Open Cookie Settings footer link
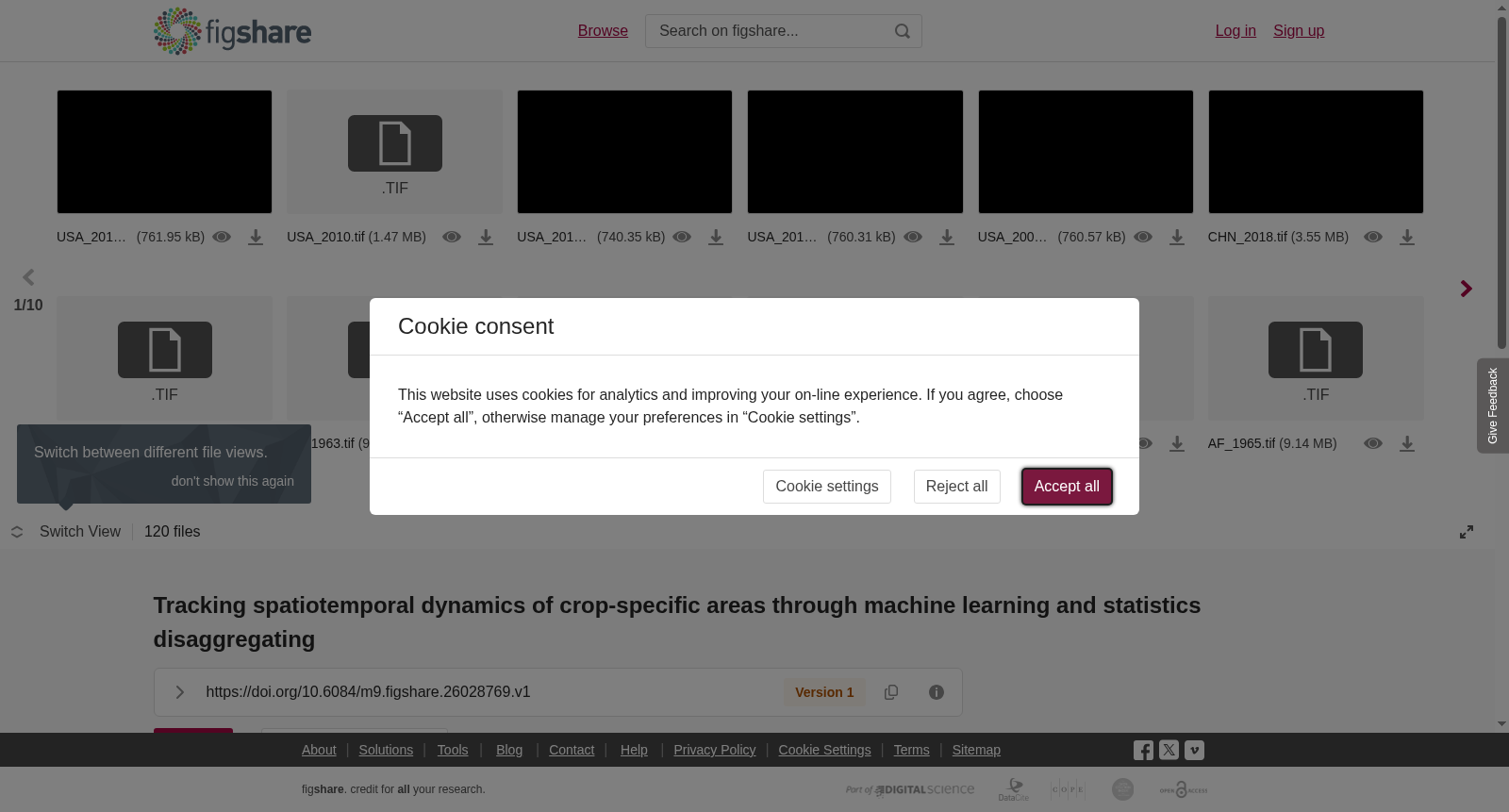Screen dimensions: 1509x812 click(x=824, y=750)
